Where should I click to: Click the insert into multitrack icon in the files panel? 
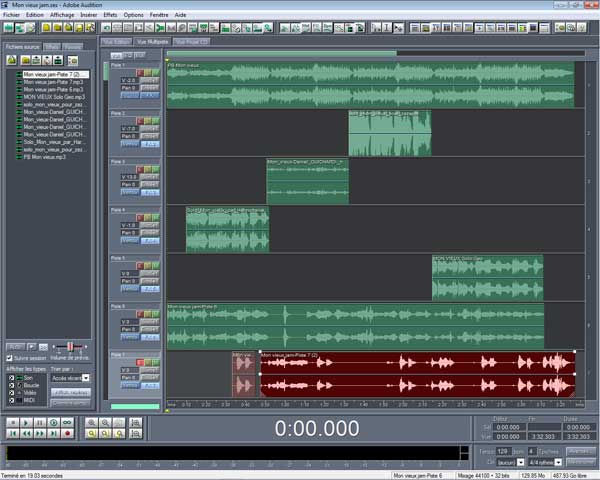36,60
